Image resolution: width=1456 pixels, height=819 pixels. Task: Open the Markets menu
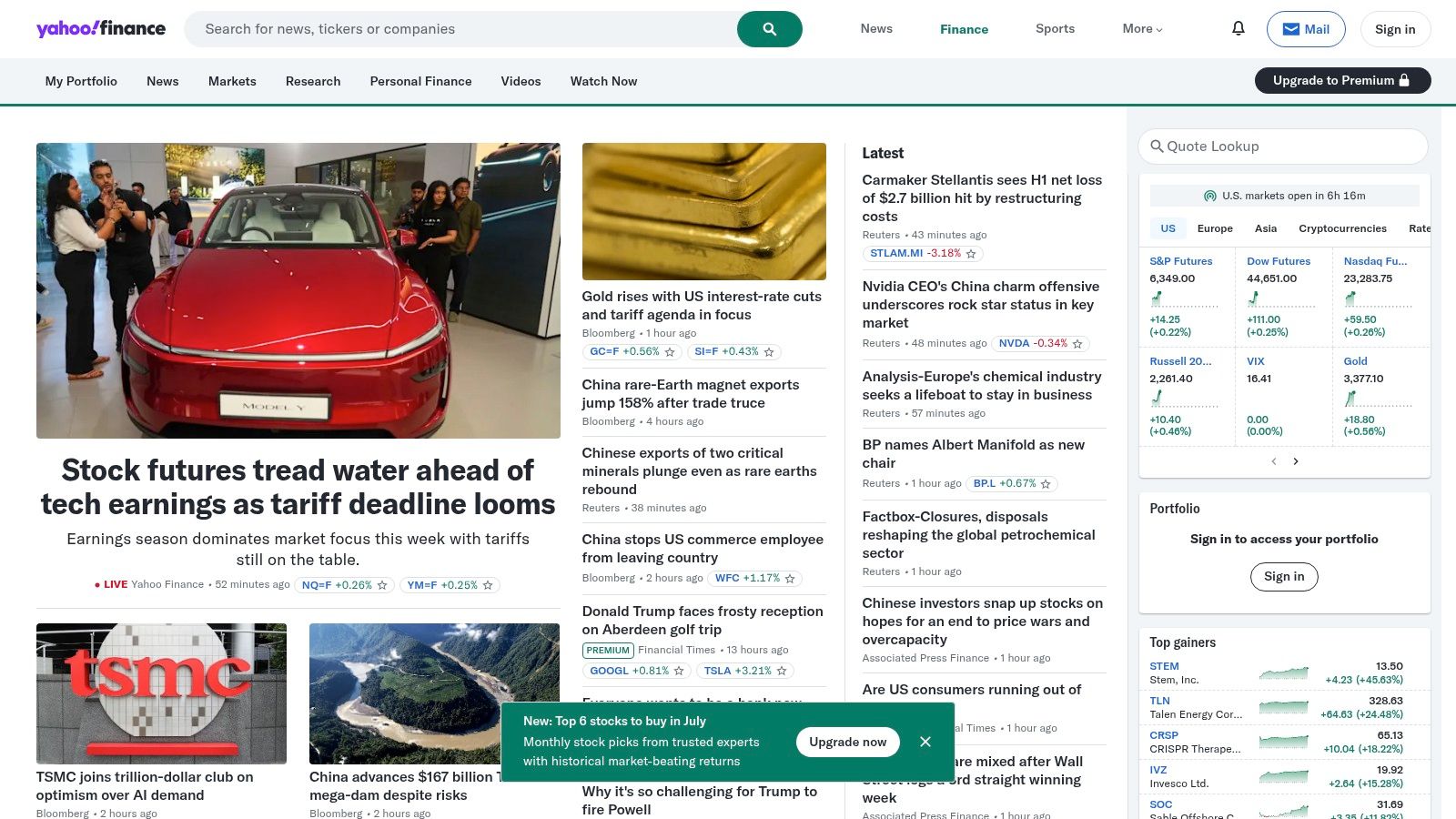232,81
